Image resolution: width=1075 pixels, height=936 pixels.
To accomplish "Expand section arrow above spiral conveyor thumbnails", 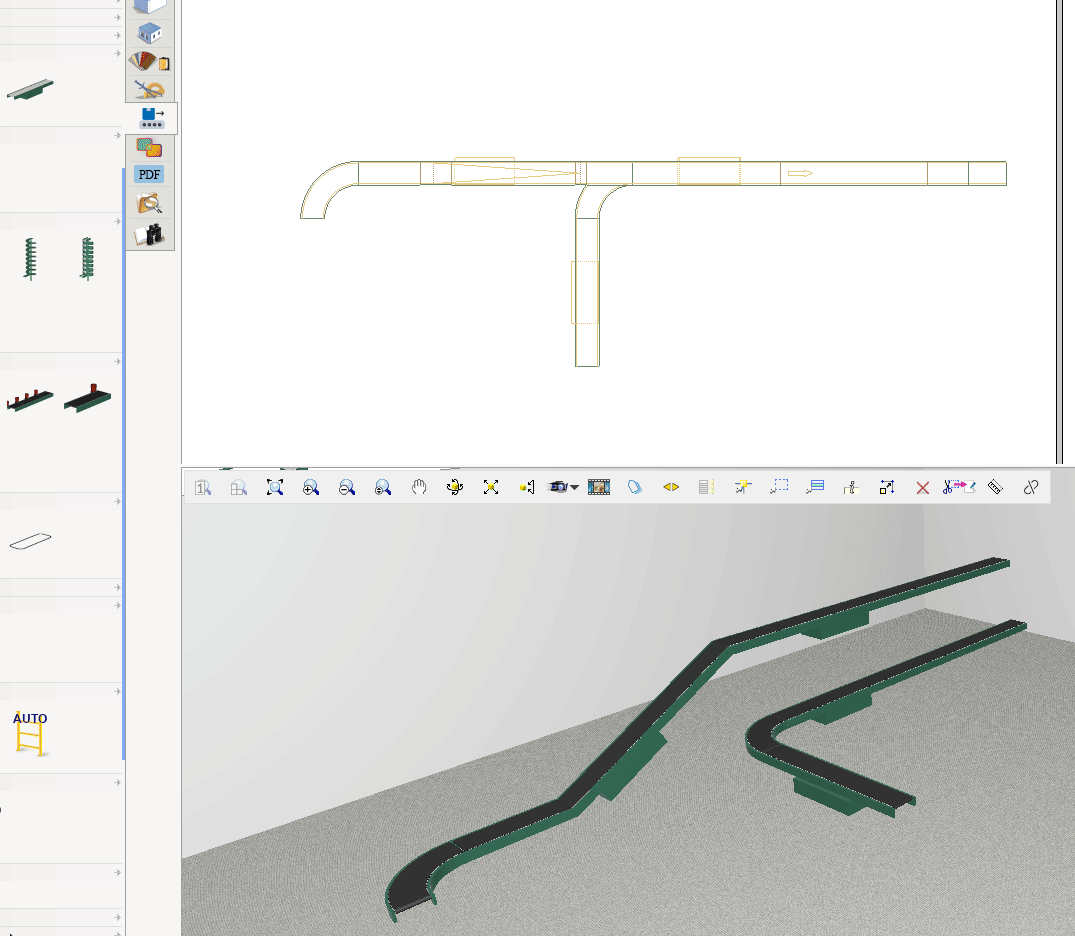I will click(x=117, y=221).
